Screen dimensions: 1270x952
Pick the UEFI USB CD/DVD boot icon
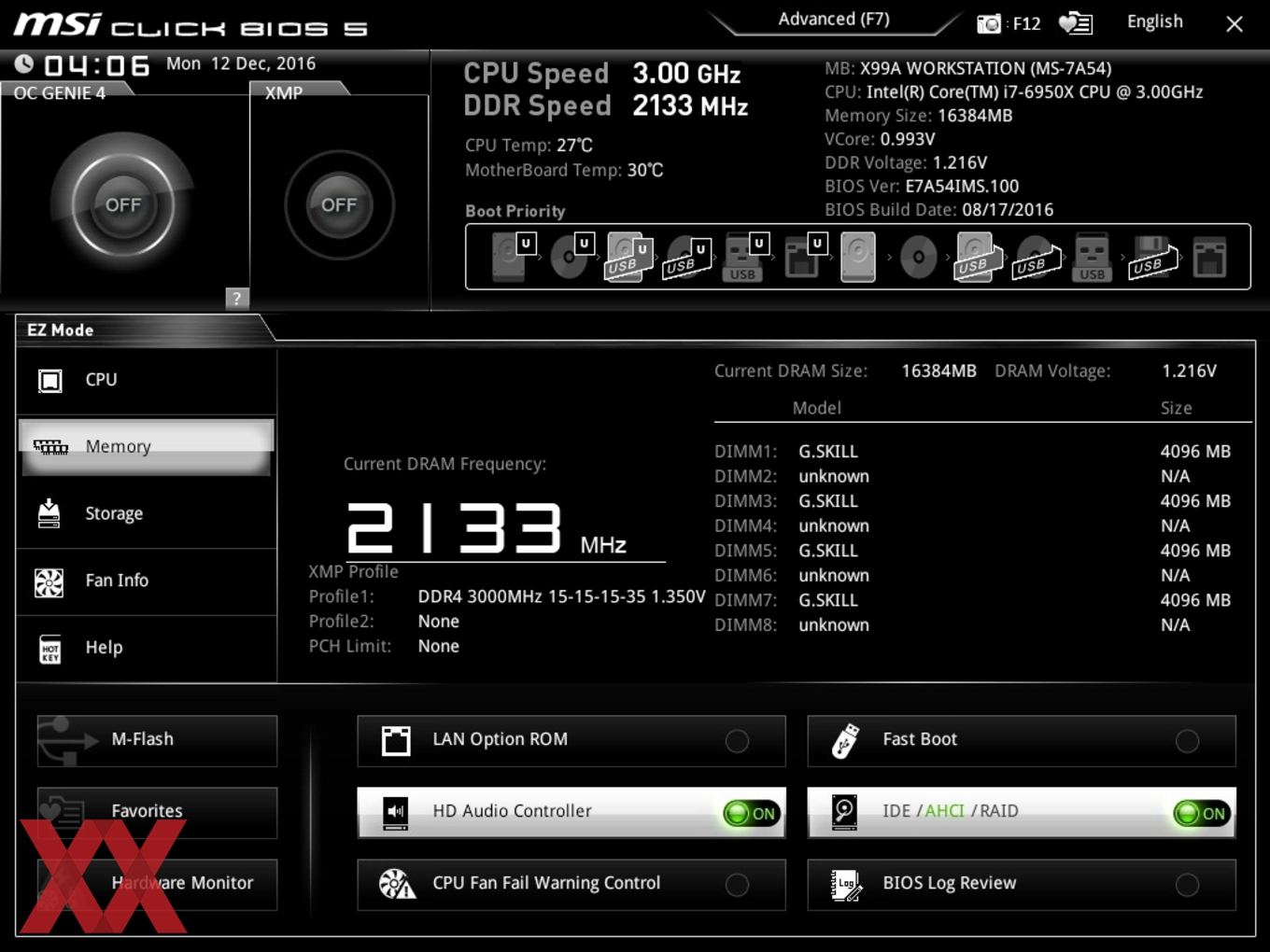(687, 257)
